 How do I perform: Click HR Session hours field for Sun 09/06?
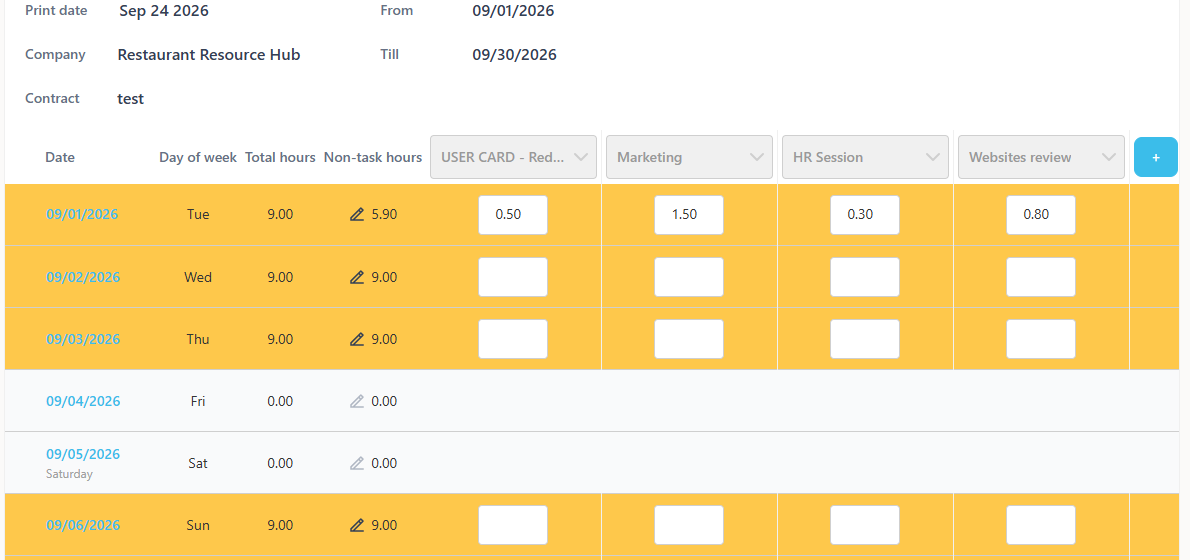tap(865, 525)
